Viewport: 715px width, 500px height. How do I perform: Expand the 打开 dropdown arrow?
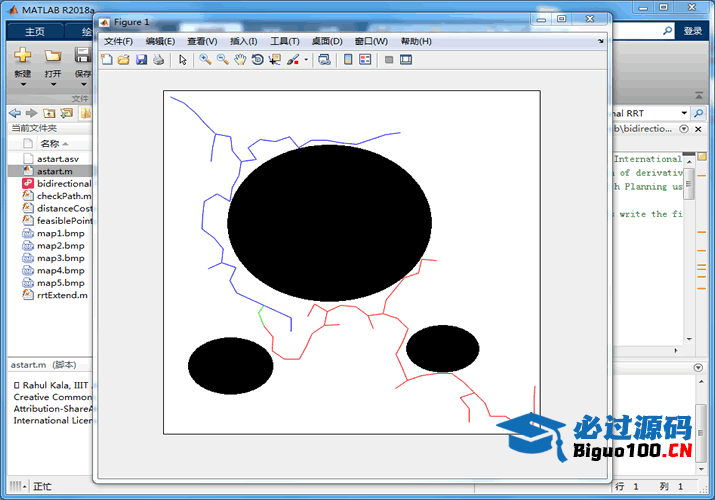coord(53,84)
